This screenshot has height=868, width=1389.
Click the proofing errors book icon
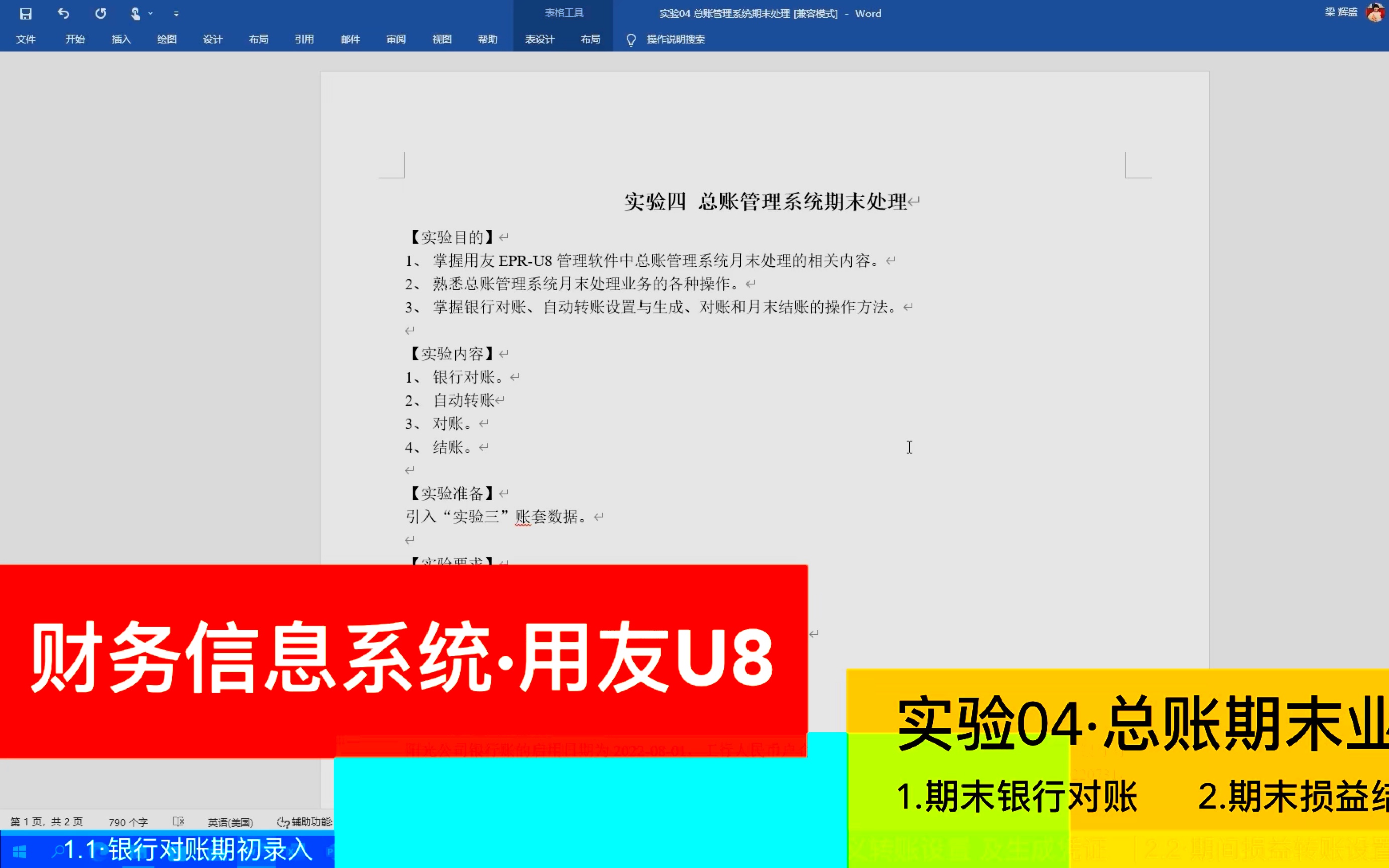tap(178, 821)
